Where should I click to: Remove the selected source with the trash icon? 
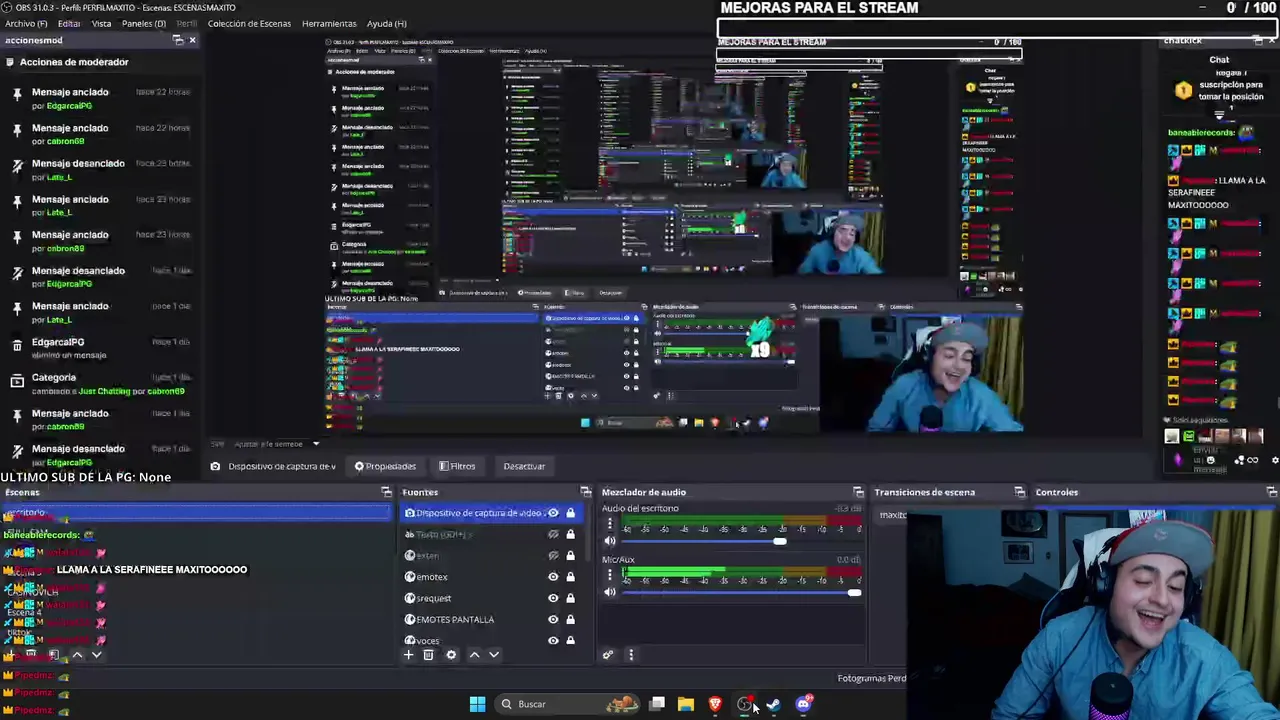click(x=428, y=655)
